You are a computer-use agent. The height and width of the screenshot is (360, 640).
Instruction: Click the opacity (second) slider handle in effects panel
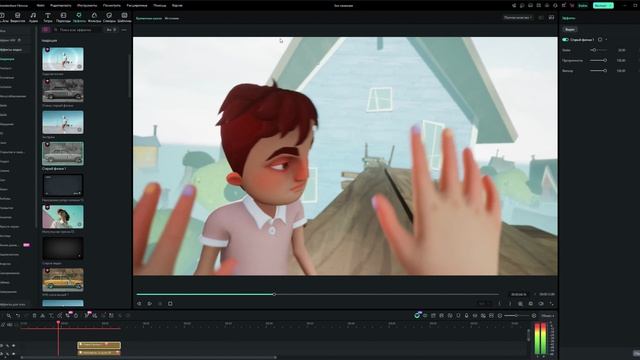(605, 60)
